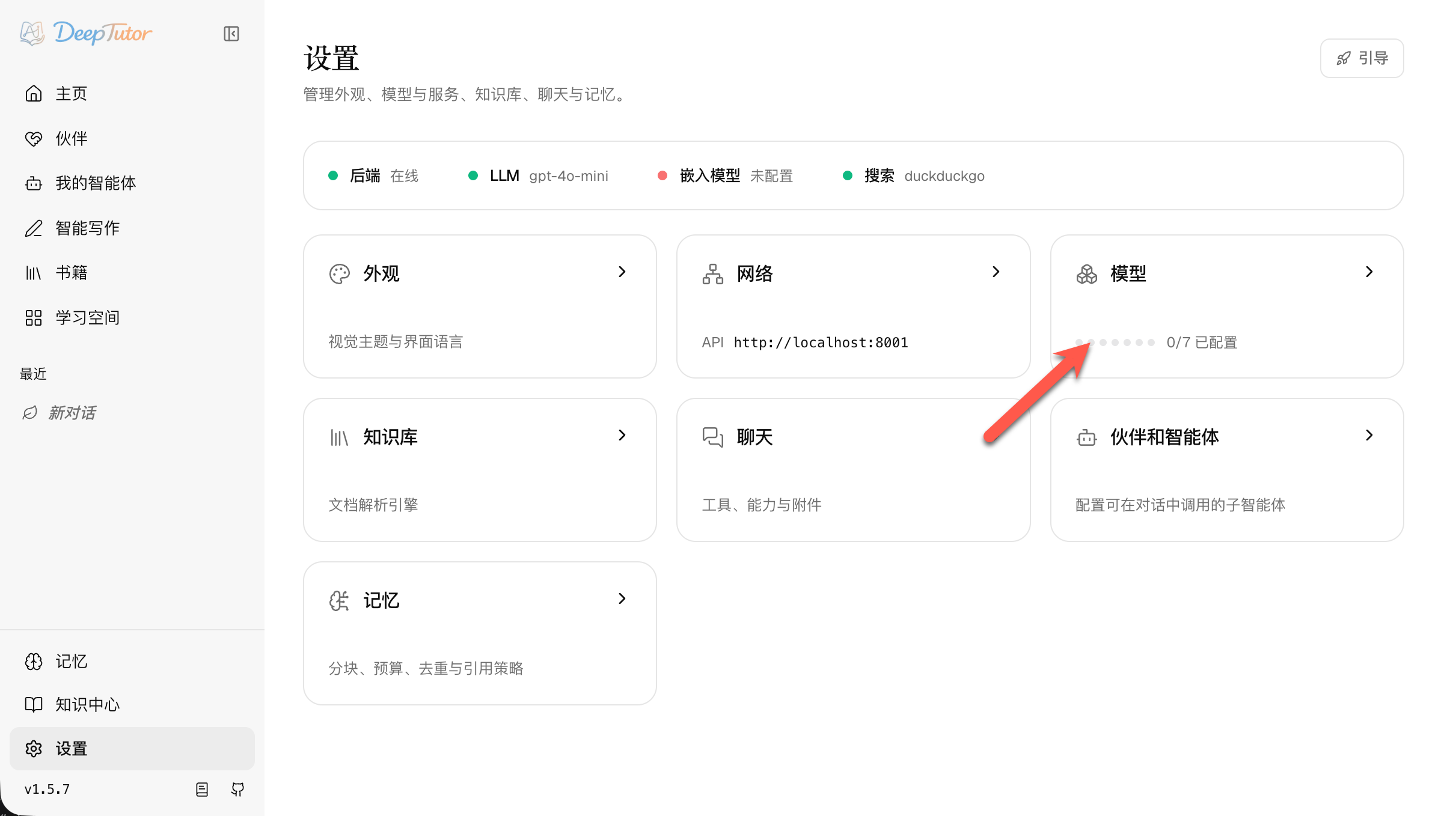This screenshot has height=816, width=1456.
Task: Open the 外观 settings card title
Action: tap(382, 274)
